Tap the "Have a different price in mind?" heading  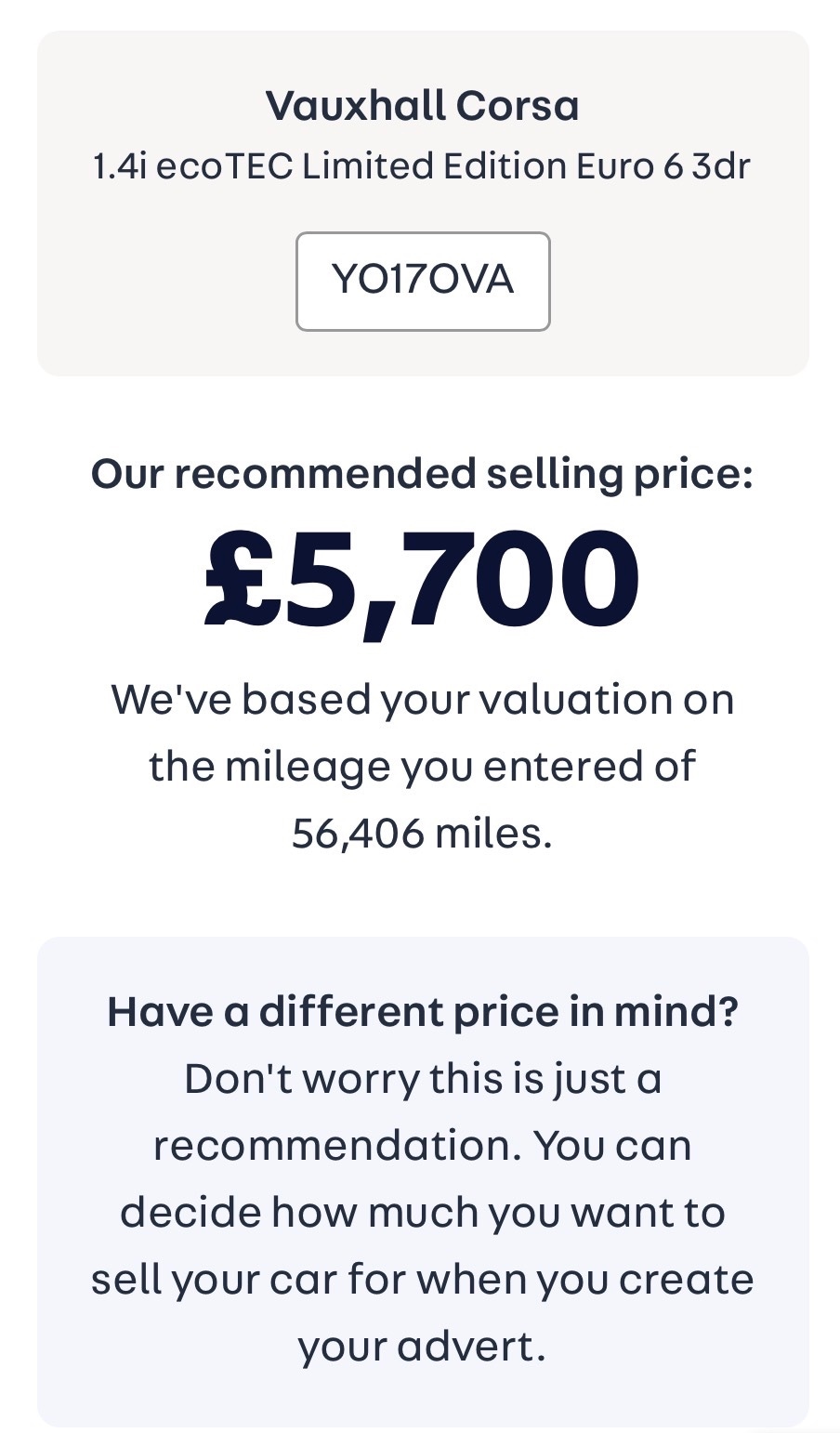pyautogui.click(x=423, y=1011)
